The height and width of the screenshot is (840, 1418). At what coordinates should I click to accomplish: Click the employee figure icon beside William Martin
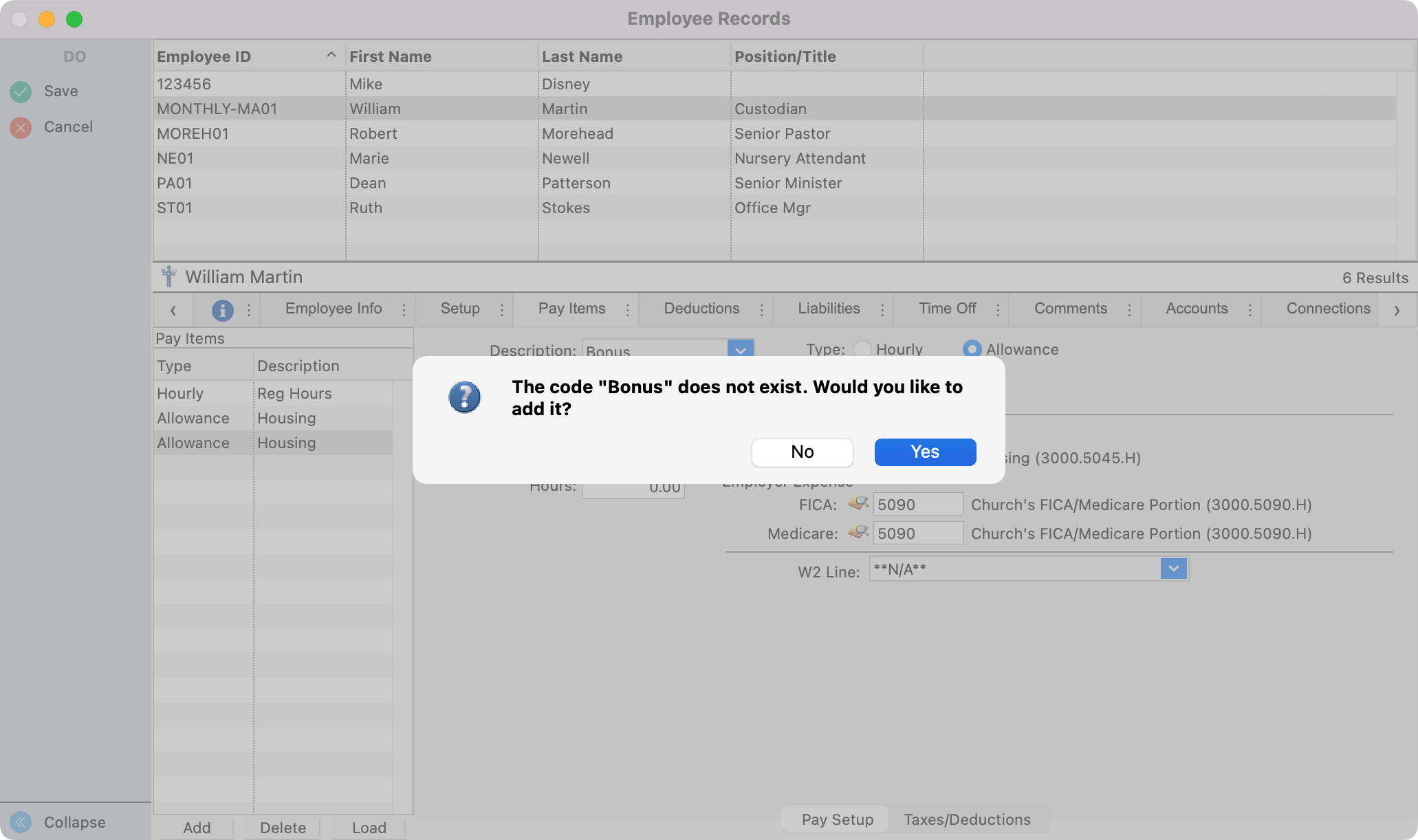tap(168, 277)
